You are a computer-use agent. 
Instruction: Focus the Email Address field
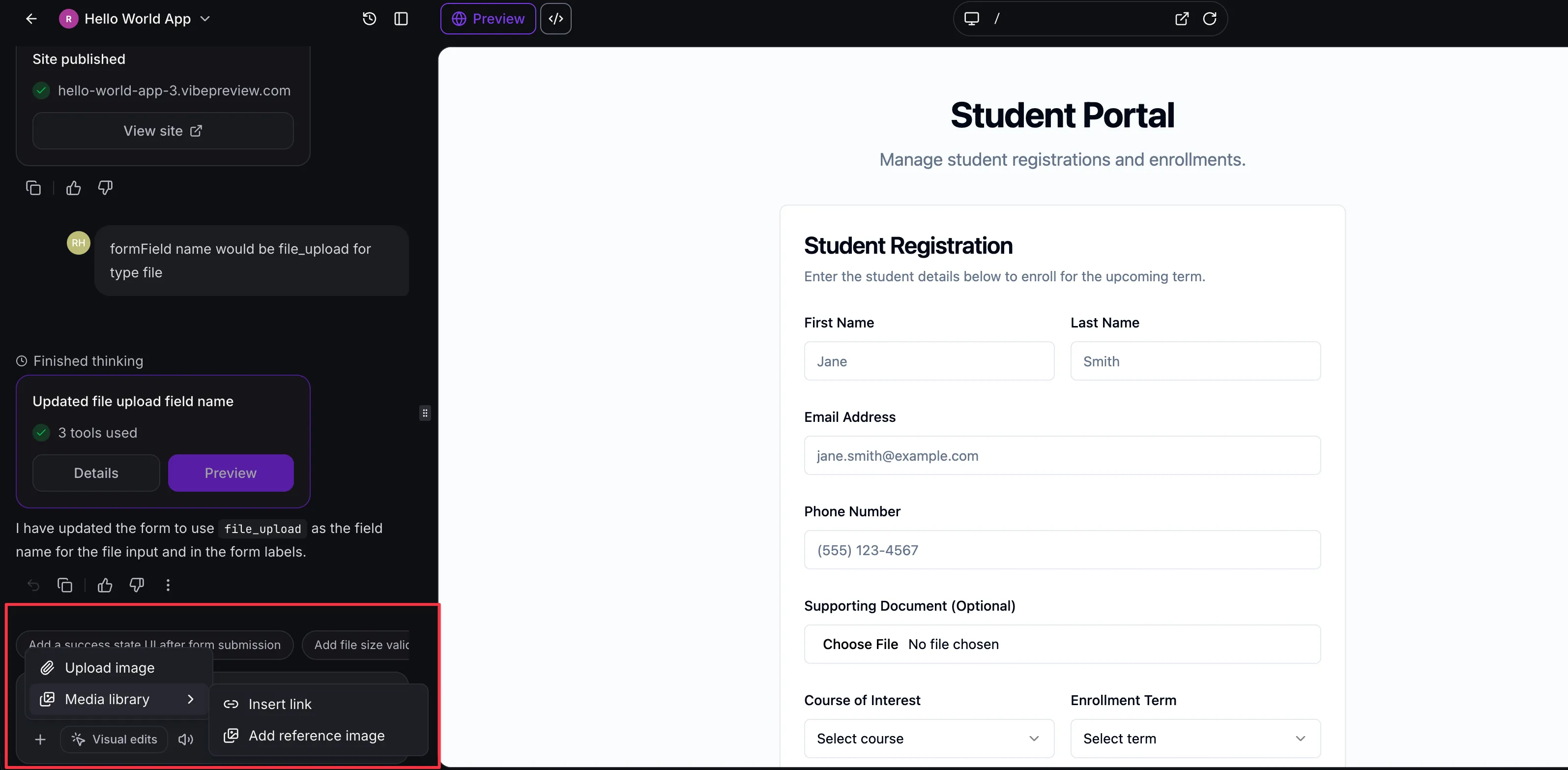pyautogui.click(x=1062, y=455)
